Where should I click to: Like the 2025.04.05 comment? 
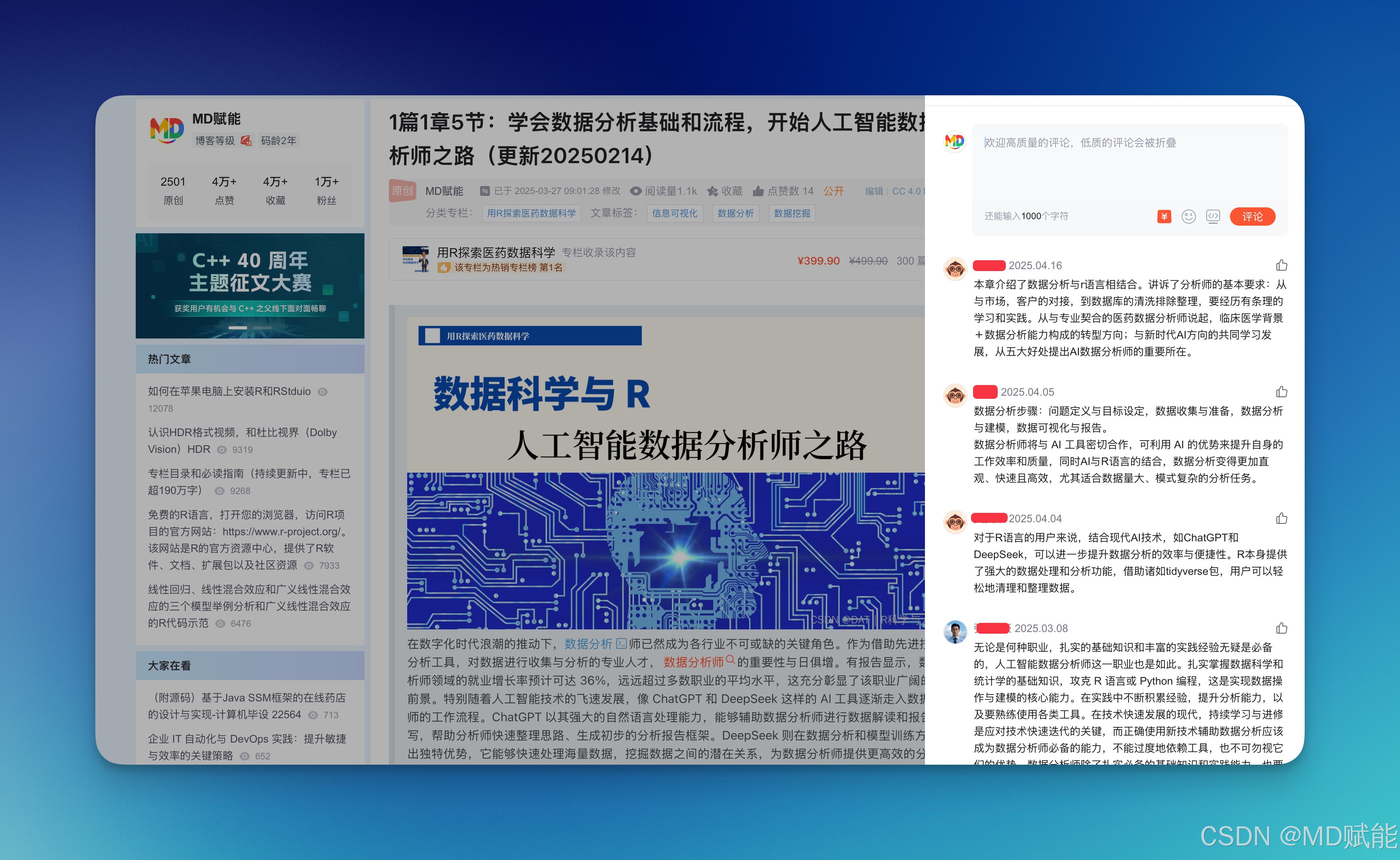[1282, 391]
